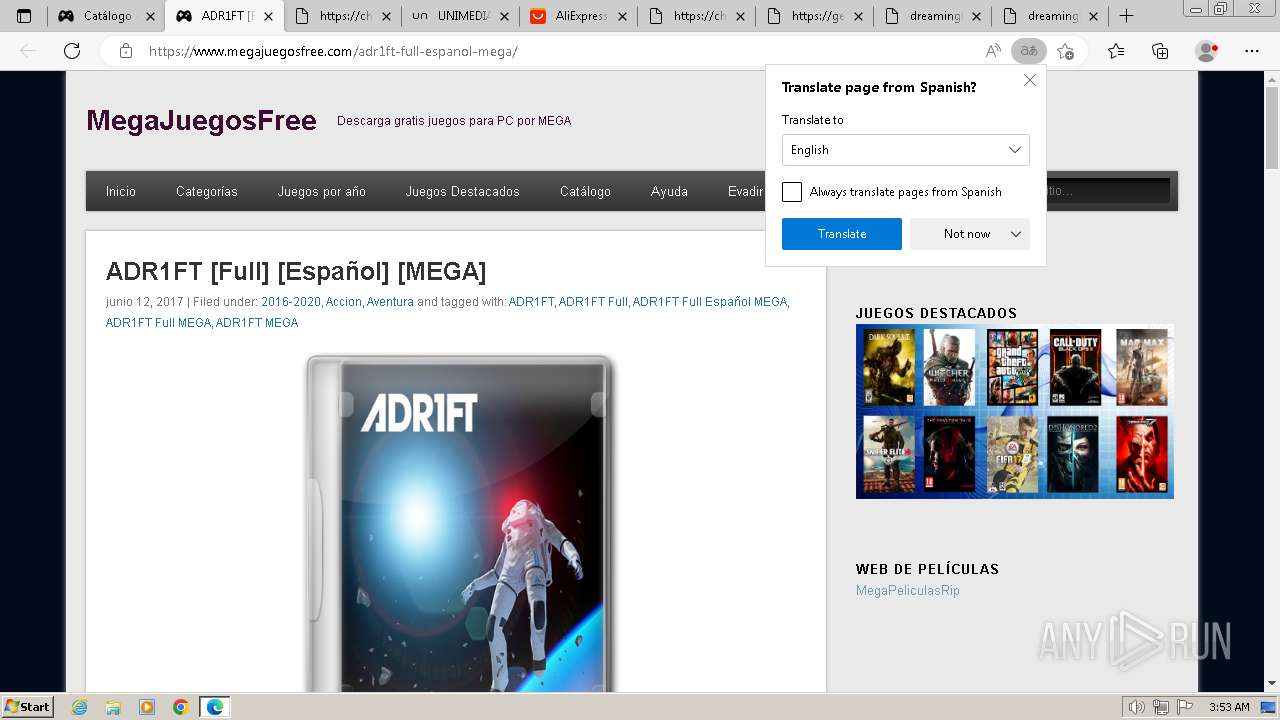The height and width of the screenshot is (720, 1280).
Task: Open the Categorías menu item
Action: 207,191
